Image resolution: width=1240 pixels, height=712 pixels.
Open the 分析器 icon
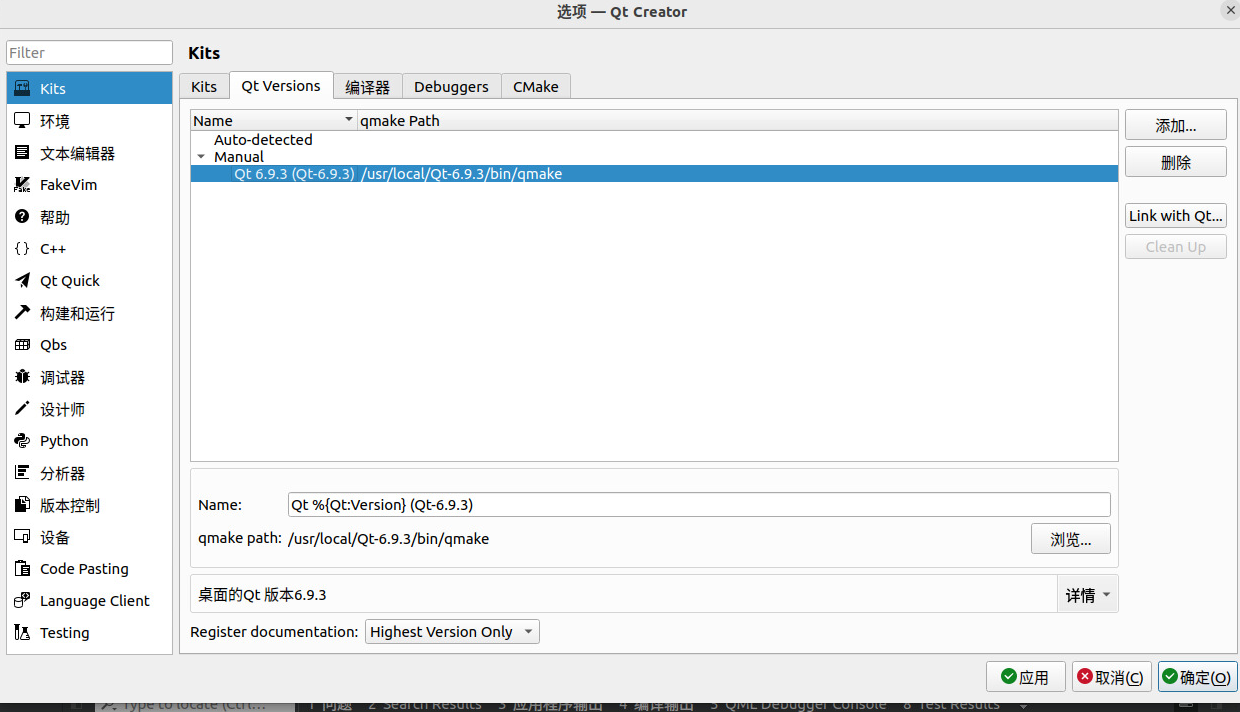(x=22, y=472)
